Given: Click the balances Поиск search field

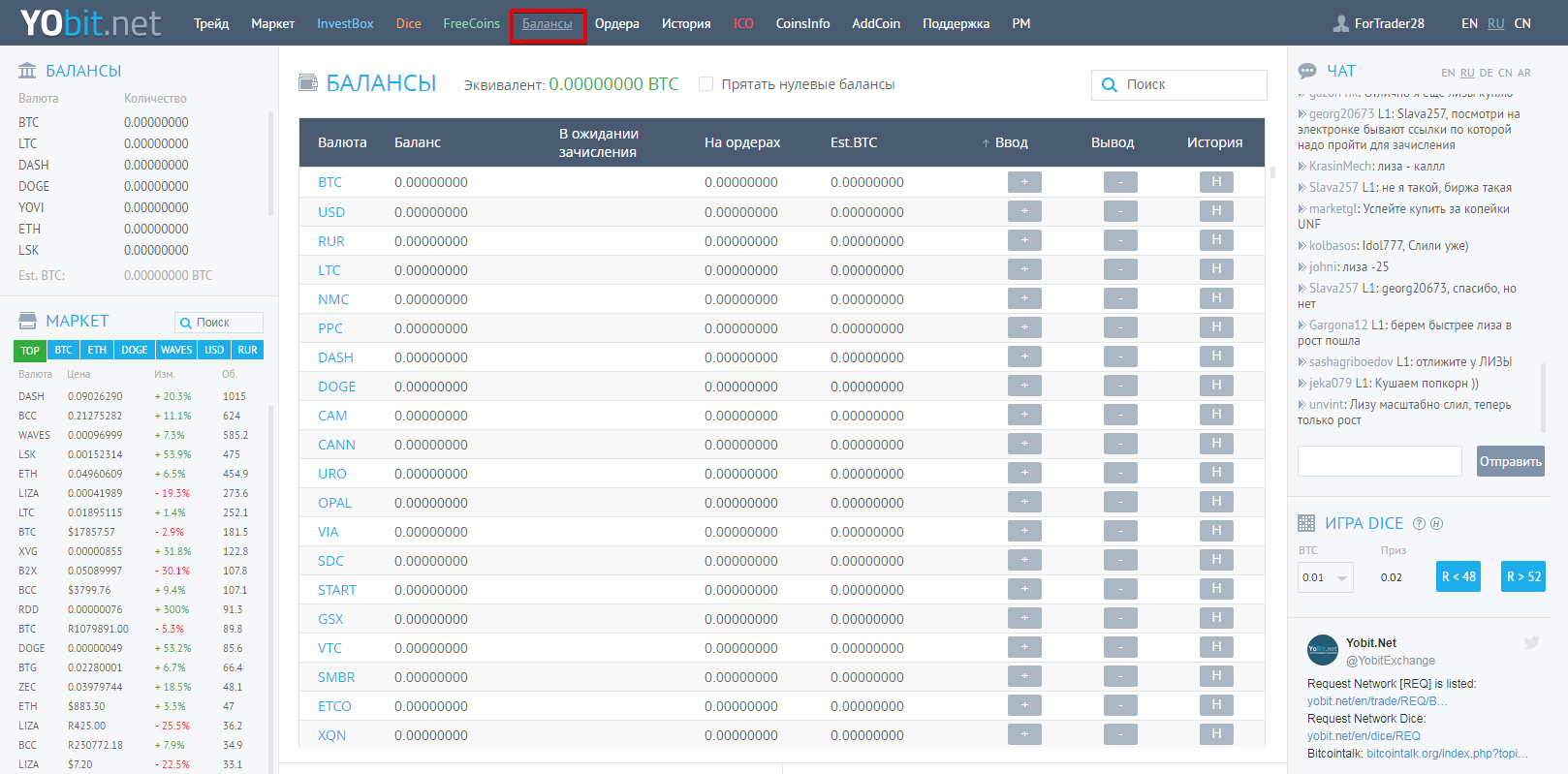Looking at the screenshot, I should 1179,84.
